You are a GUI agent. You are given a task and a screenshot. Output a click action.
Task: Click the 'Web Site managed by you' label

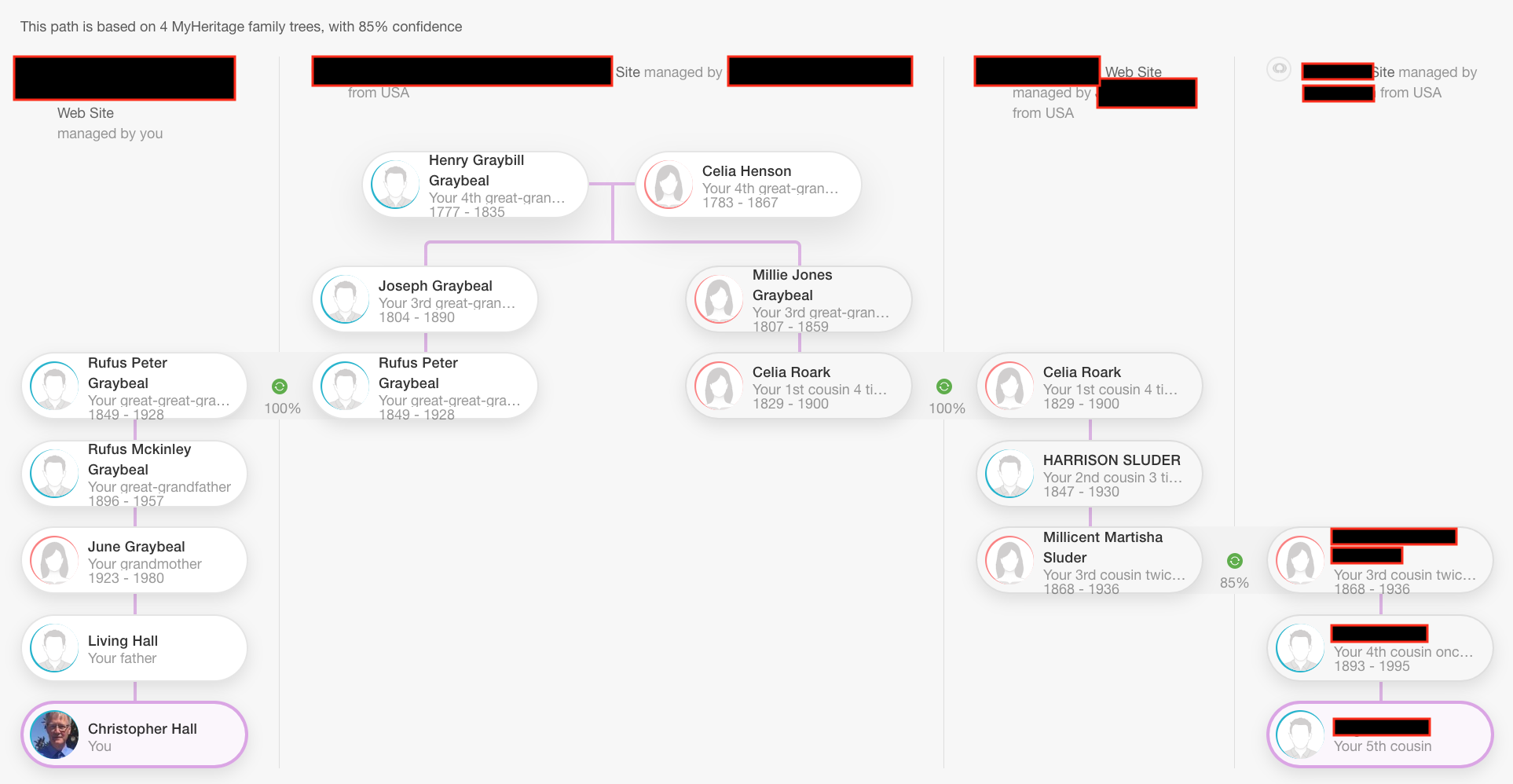109,123
